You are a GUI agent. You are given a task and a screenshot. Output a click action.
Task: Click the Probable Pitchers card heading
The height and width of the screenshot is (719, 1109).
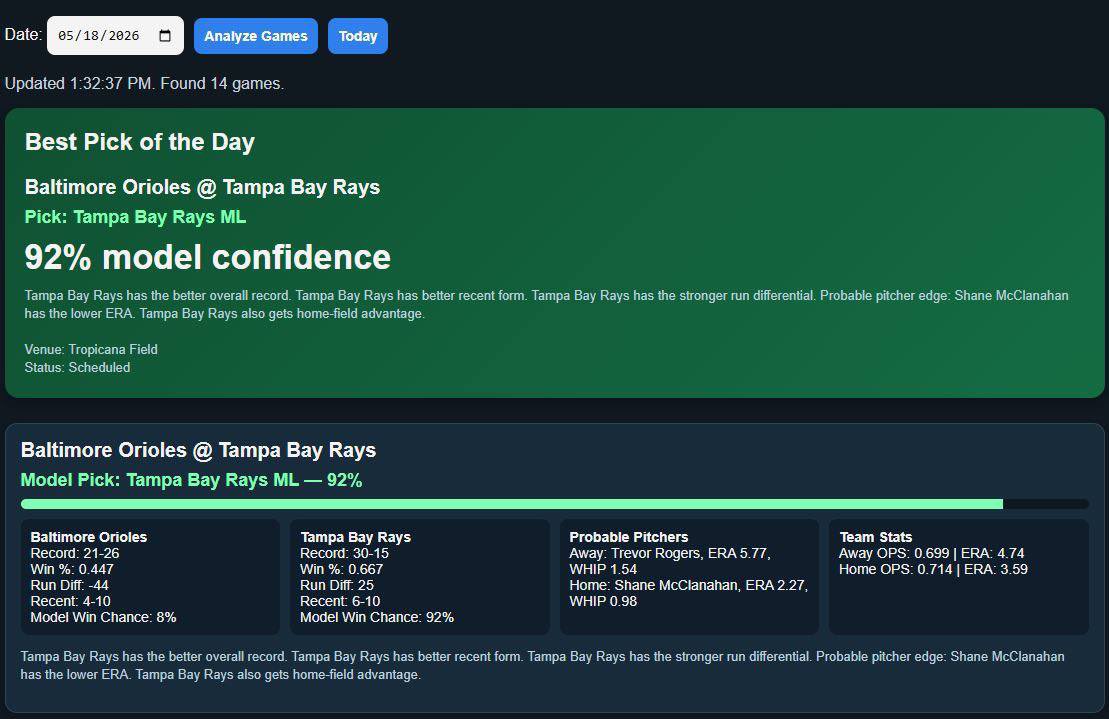(x=629, y=537)
